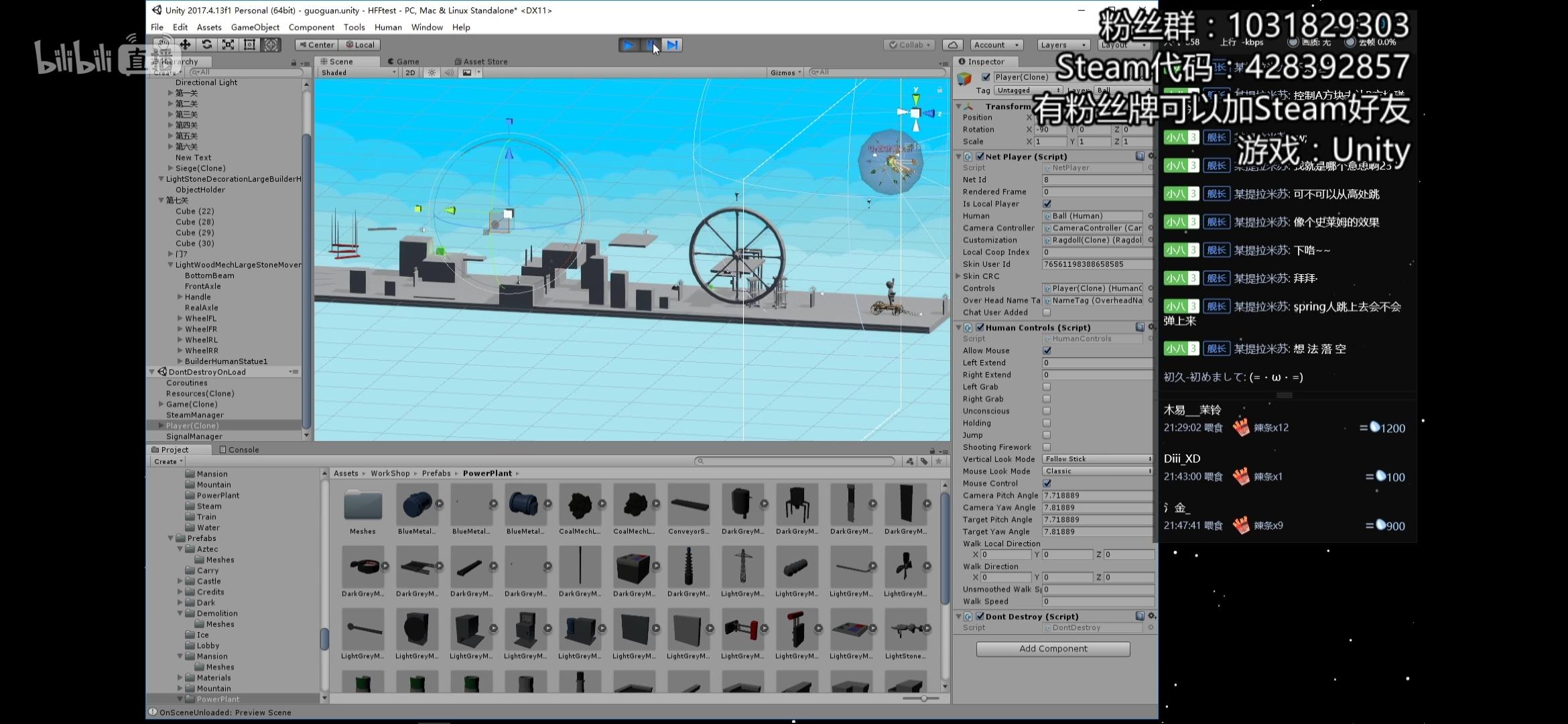Click the scene orientation gizmo
The height and width of the screenshot is (724, 1568).
(x=915, y=113)
